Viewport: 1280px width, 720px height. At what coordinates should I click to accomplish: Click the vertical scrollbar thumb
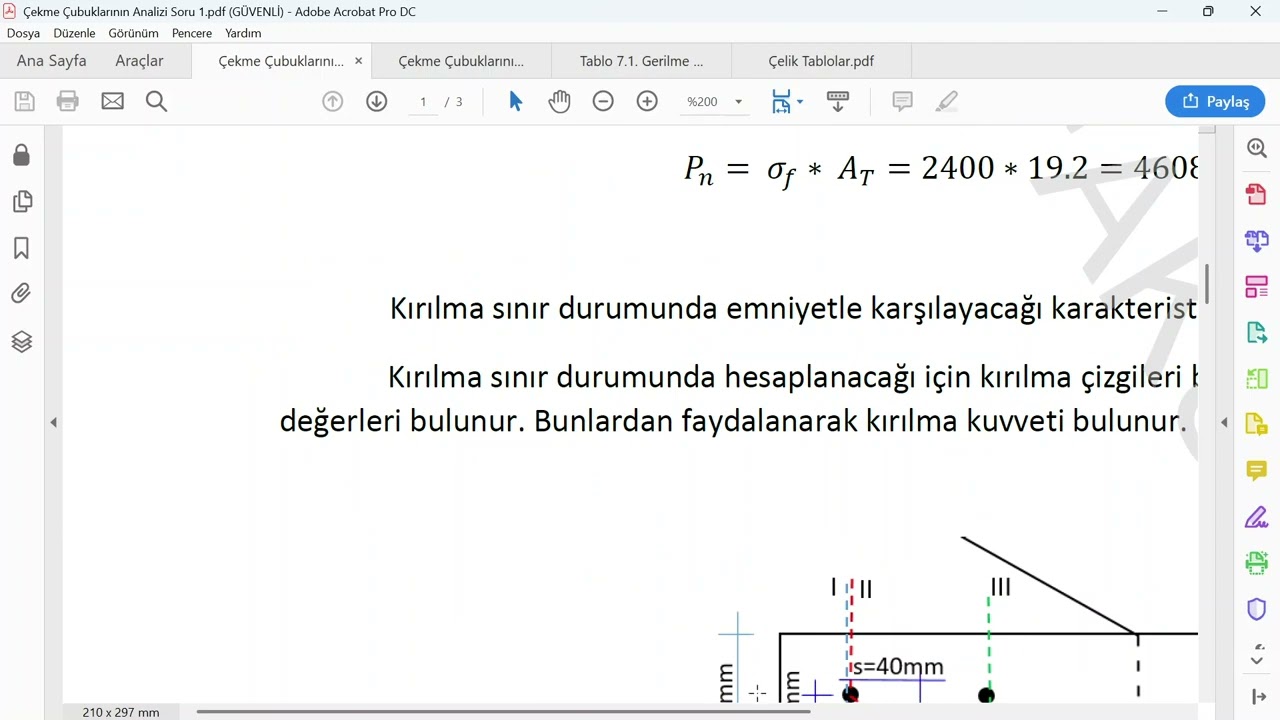[x=1207, y=284]
